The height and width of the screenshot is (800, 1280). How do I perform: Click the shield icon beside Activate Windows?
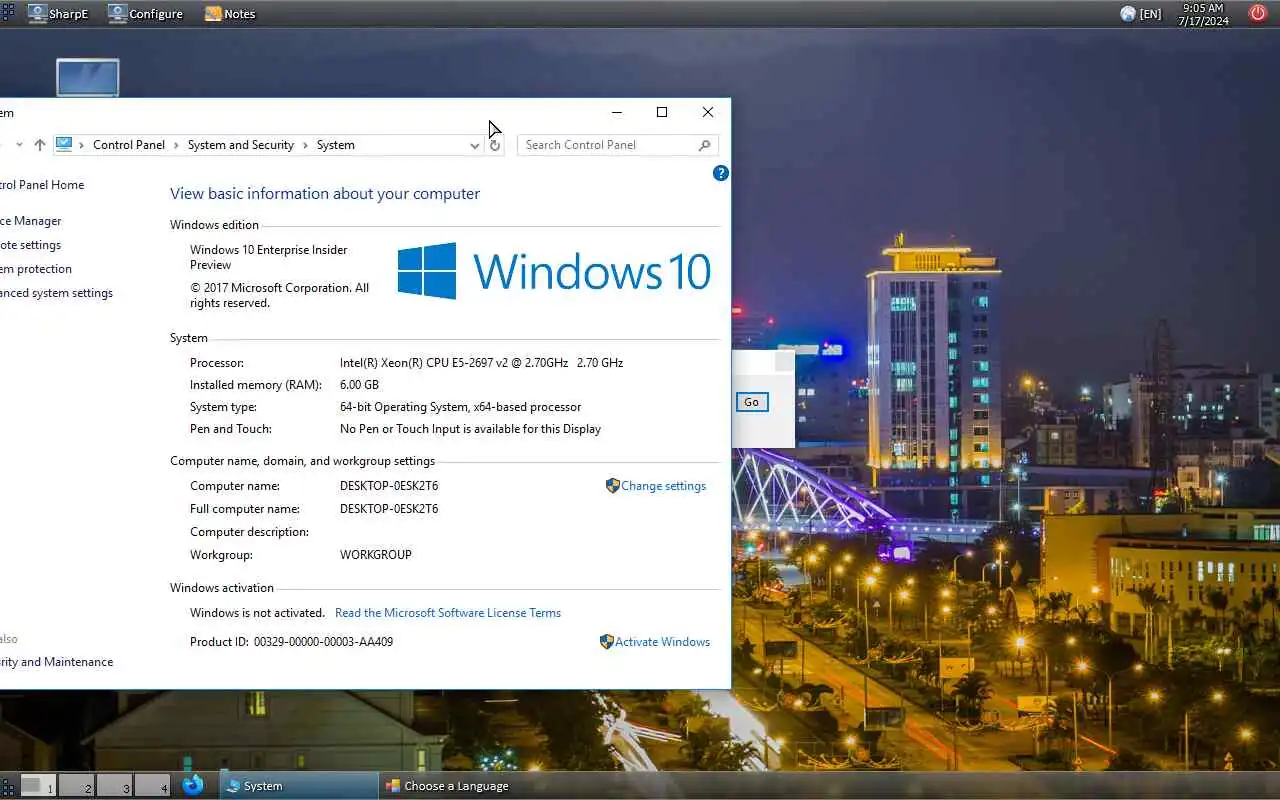click(607, 642)
